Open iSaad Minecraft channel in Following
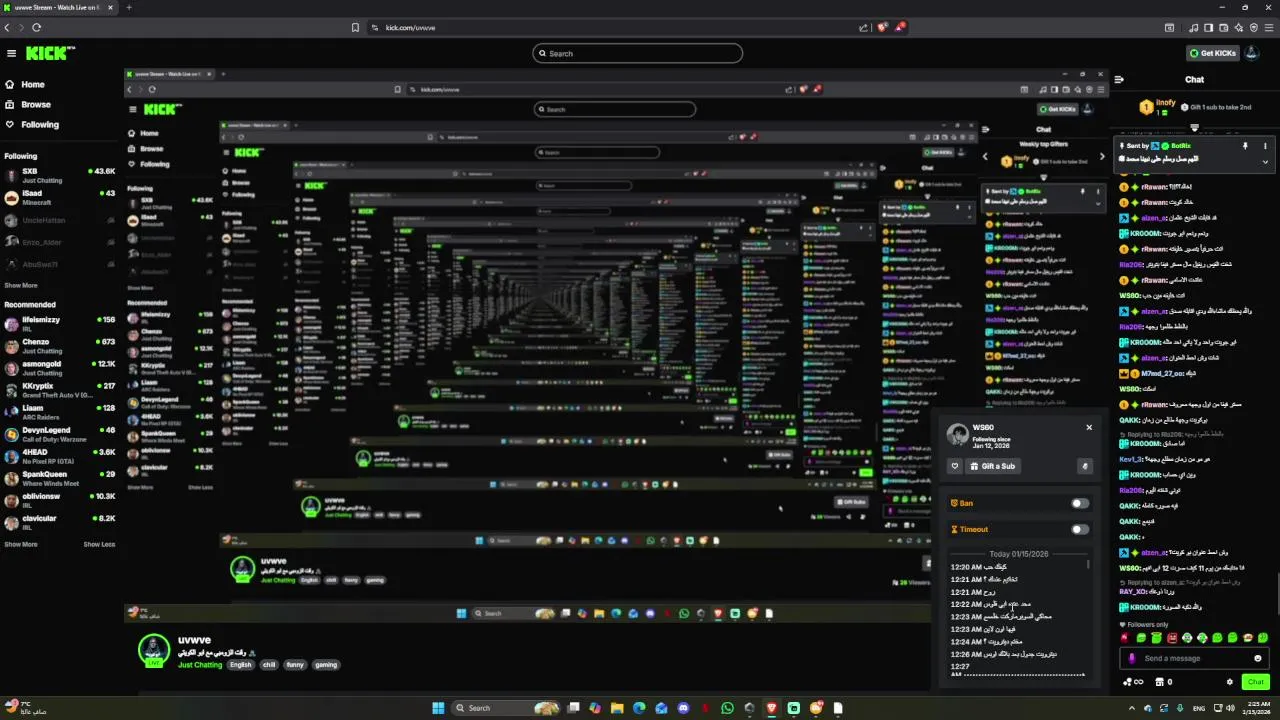1280x720 pixels. click(60, 198)
